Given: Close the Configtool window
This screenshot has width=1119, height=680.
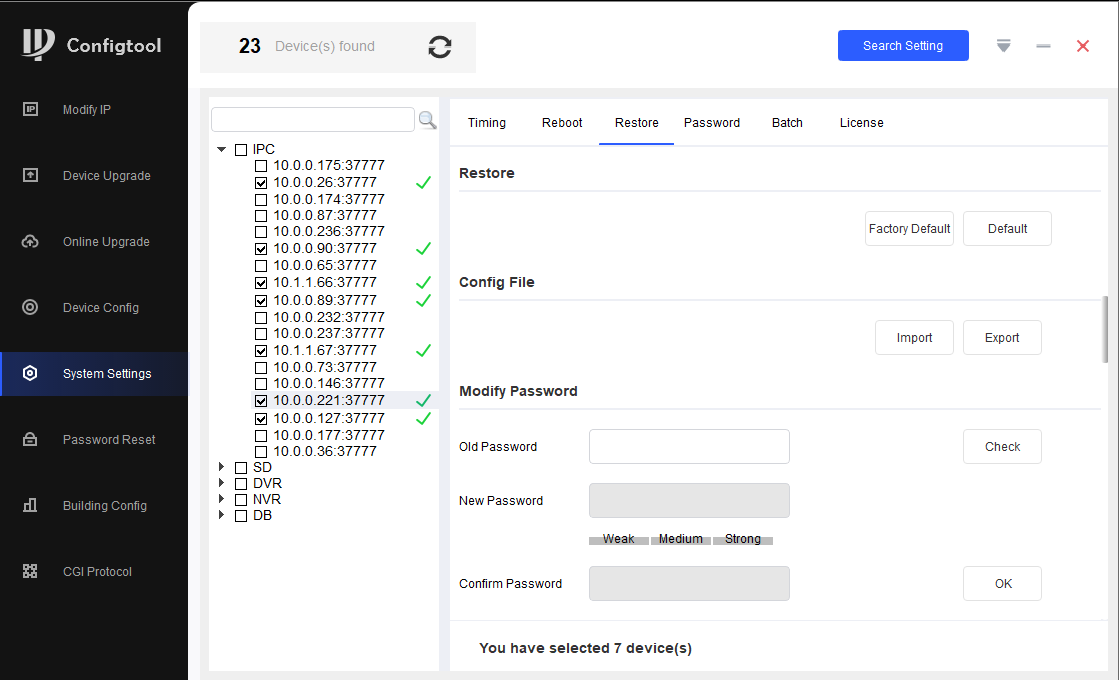Looking at the screenshot, I should pyautogui.click(x=1083, y=46).
